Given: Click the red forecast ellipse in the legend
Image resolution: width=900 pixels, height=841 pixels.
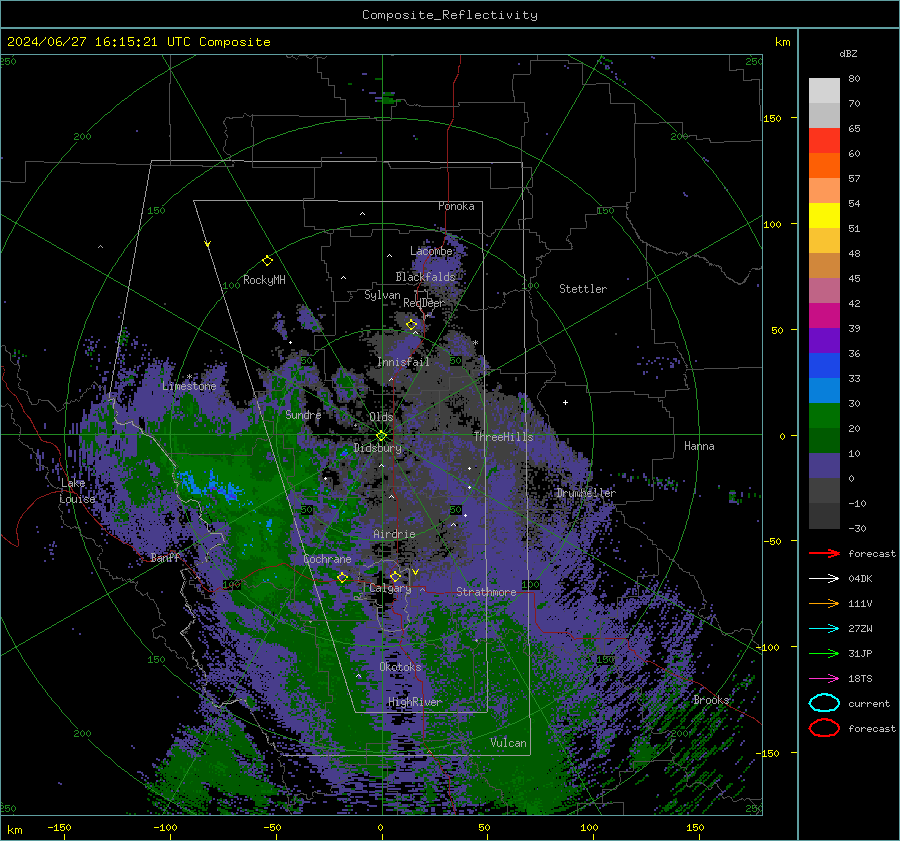Looking at the screenshot, I should click(824, 728).
